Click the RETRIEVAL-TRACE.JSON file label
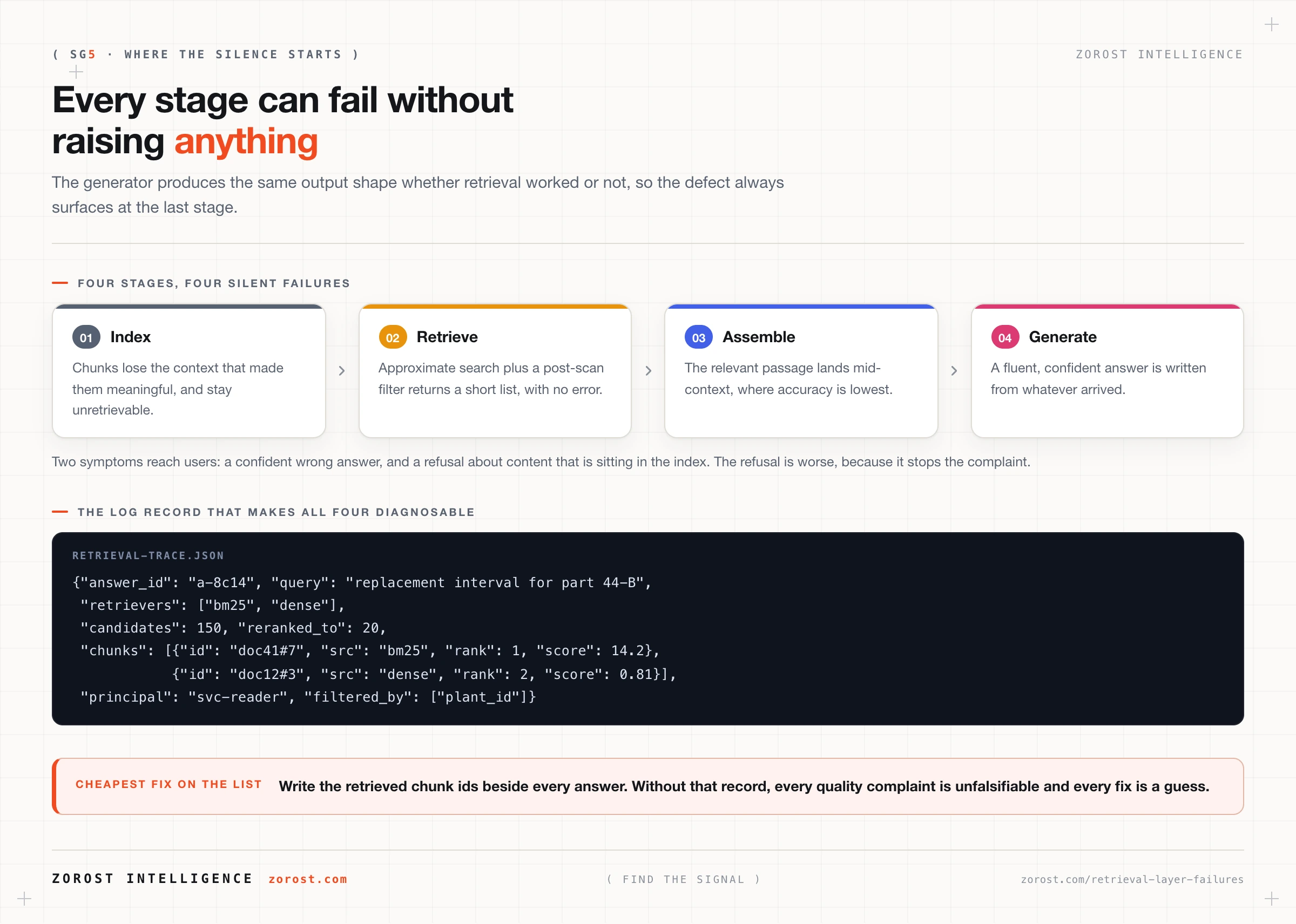The height and width of the screenshot is (924, 1296). coord(148,555)
